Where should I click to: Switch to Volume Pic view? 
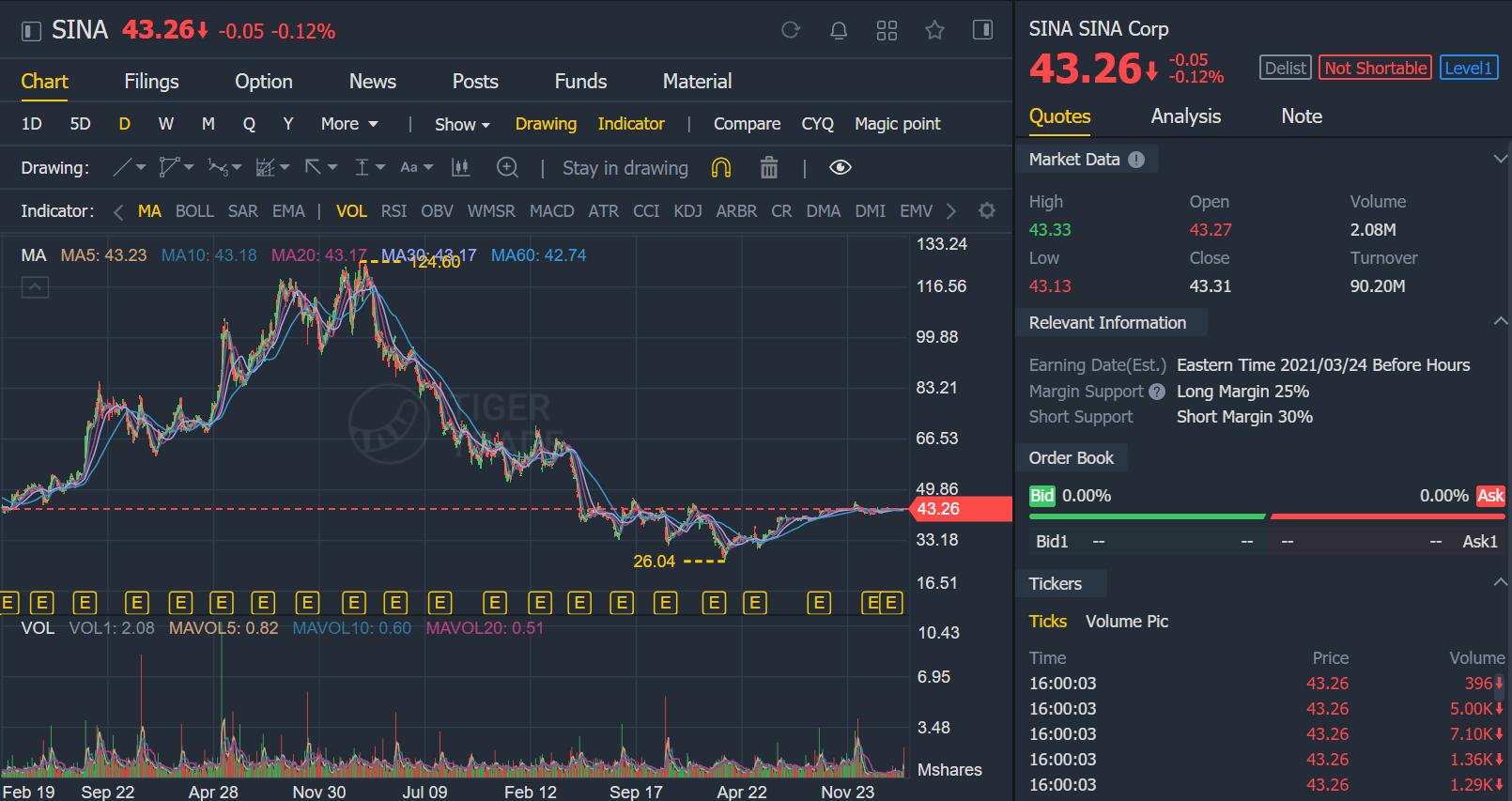[1127, 622]
